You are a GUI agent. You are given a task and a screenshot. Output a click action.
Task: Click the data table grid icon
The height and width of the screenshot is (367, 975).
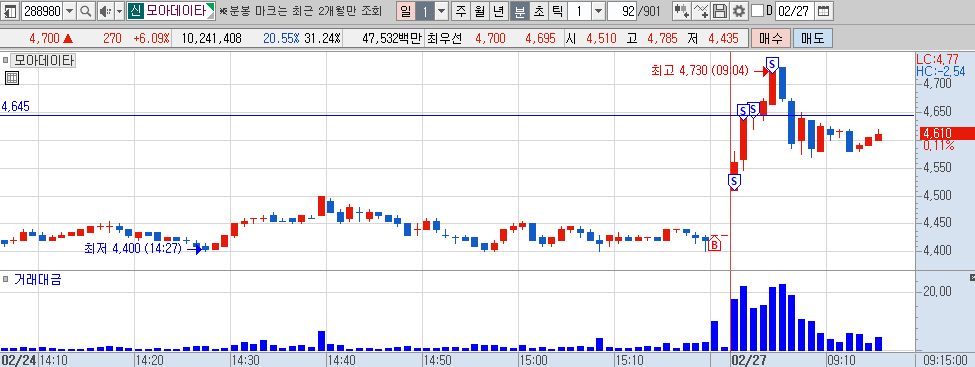pyautogui.click(x=12, y=78)
